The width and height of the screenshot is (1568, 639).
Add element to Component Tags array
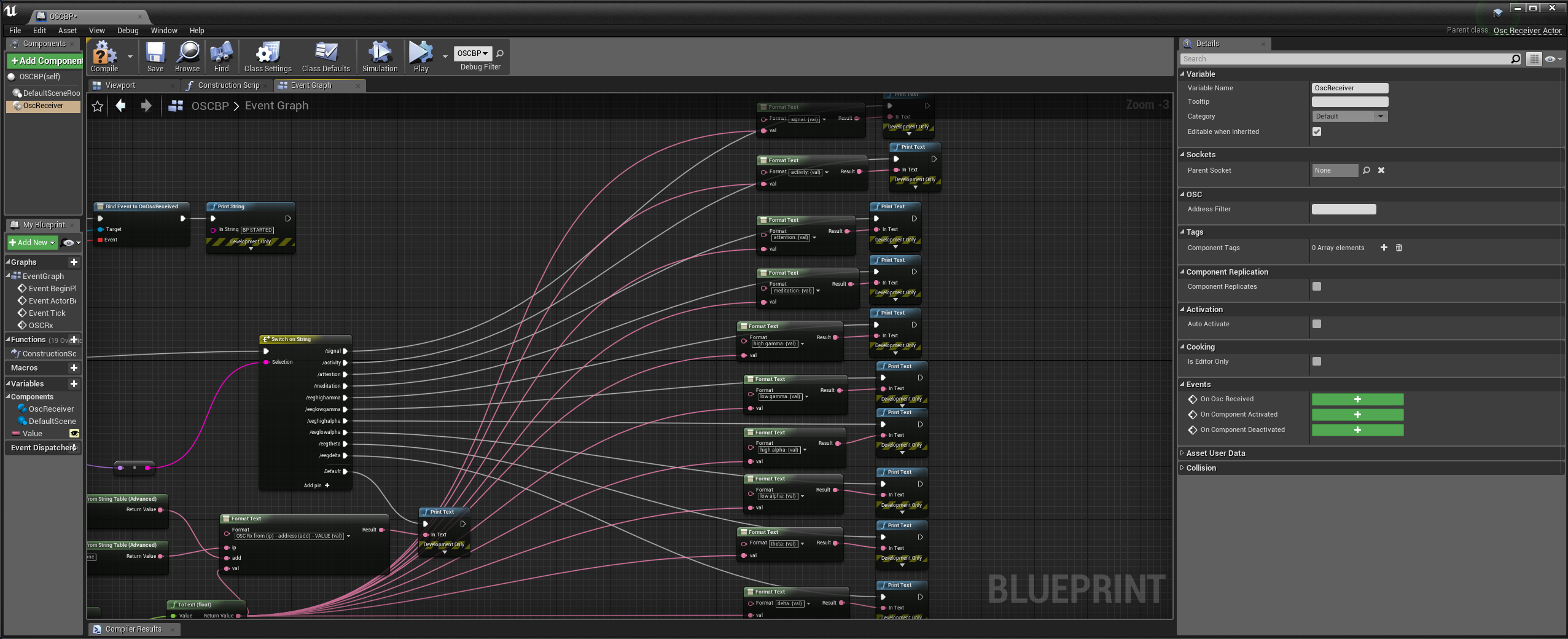pyautogui.click(x=1384, y=248)
